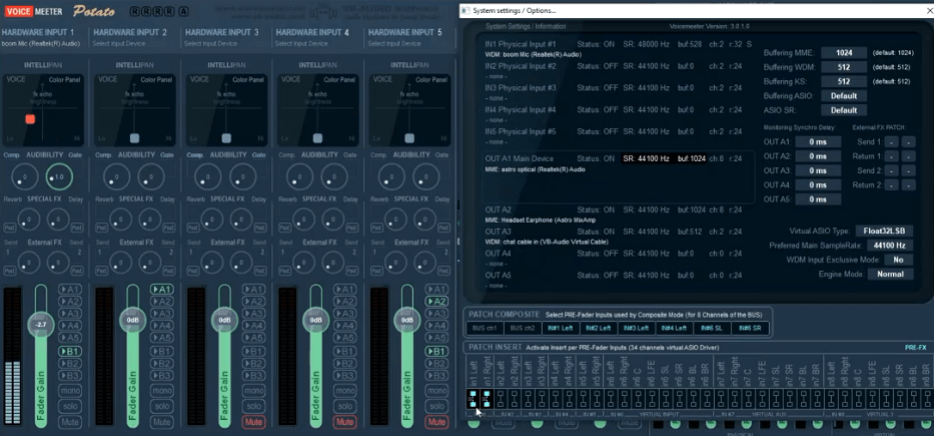Open Hardware Input 1 device selector
Screen dimensions: 936x438
tap(41, 44)
